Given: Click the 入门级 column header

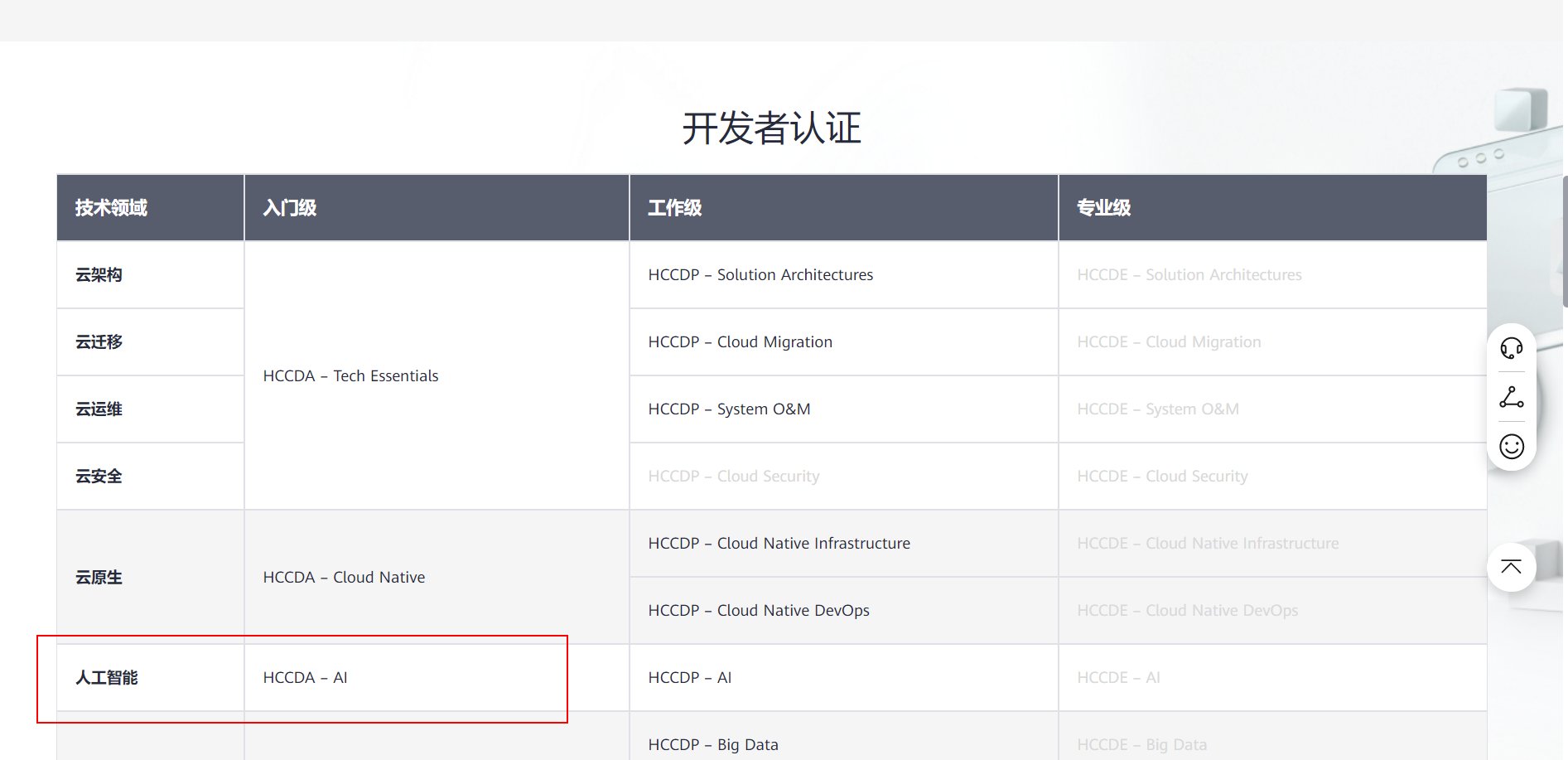Looking at the screenshot, I should 290,208.
